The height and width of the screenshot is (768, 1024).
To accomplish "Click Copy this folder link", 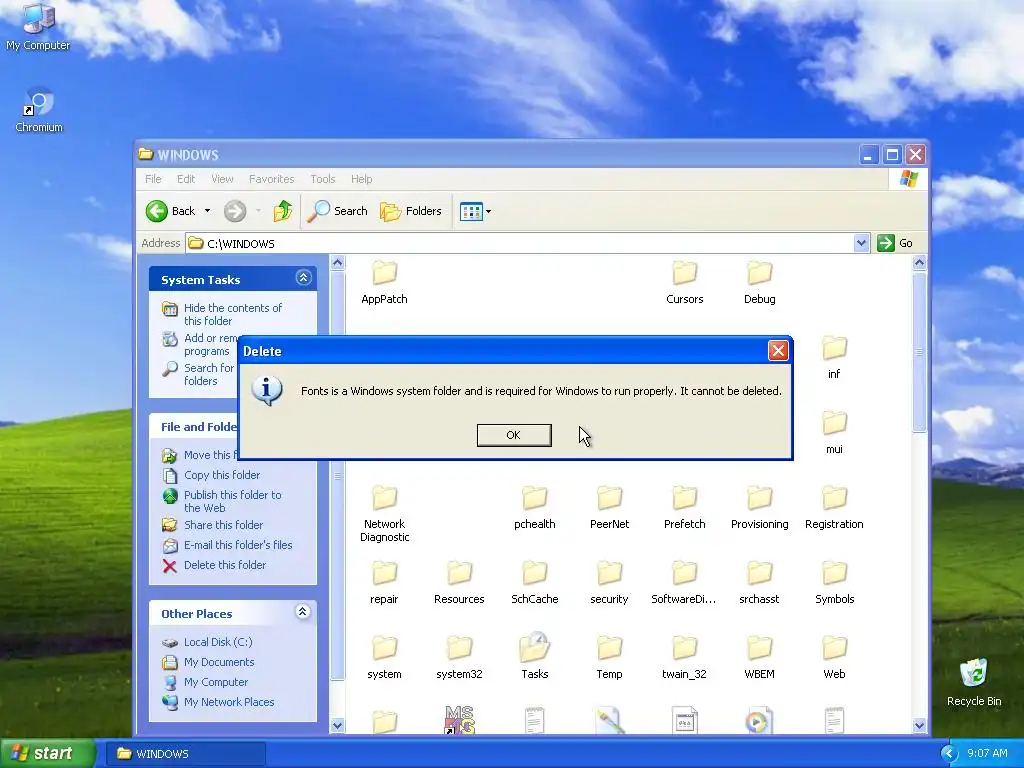I will tap(222, 475).
